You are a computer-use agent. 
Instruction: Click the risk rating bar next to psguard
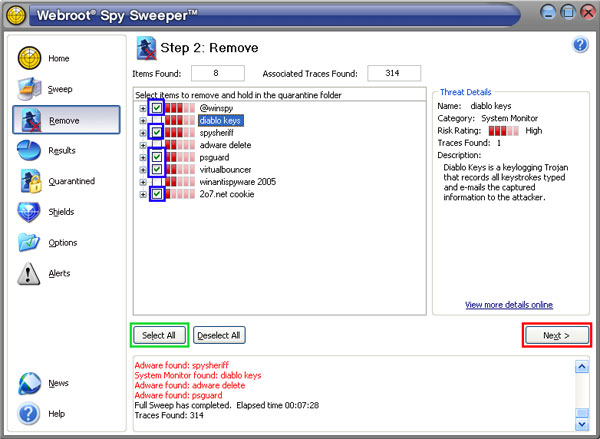coord(180,157)
